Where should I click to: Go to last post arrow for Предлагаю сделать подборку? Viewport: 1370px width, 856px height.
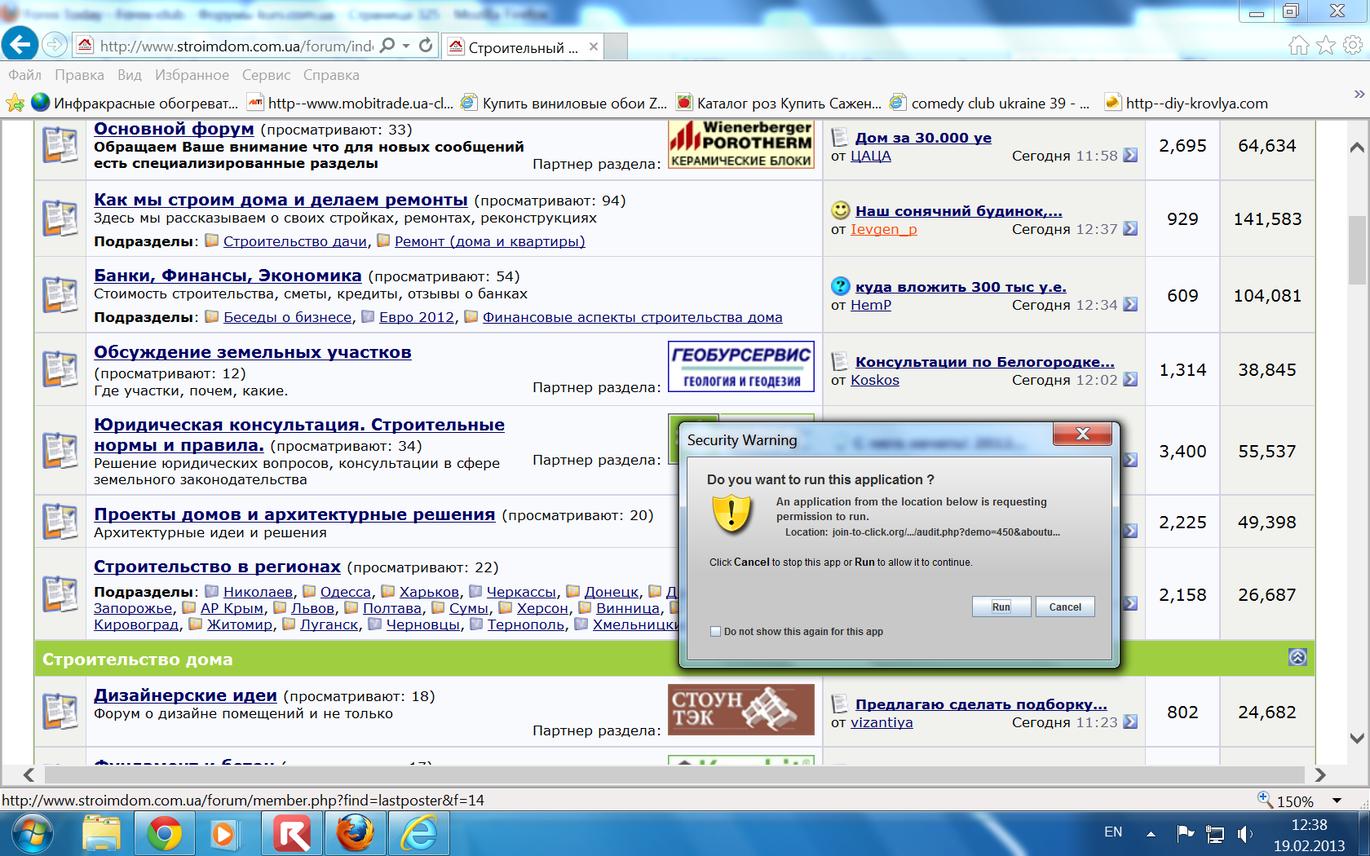point(1130,722)
